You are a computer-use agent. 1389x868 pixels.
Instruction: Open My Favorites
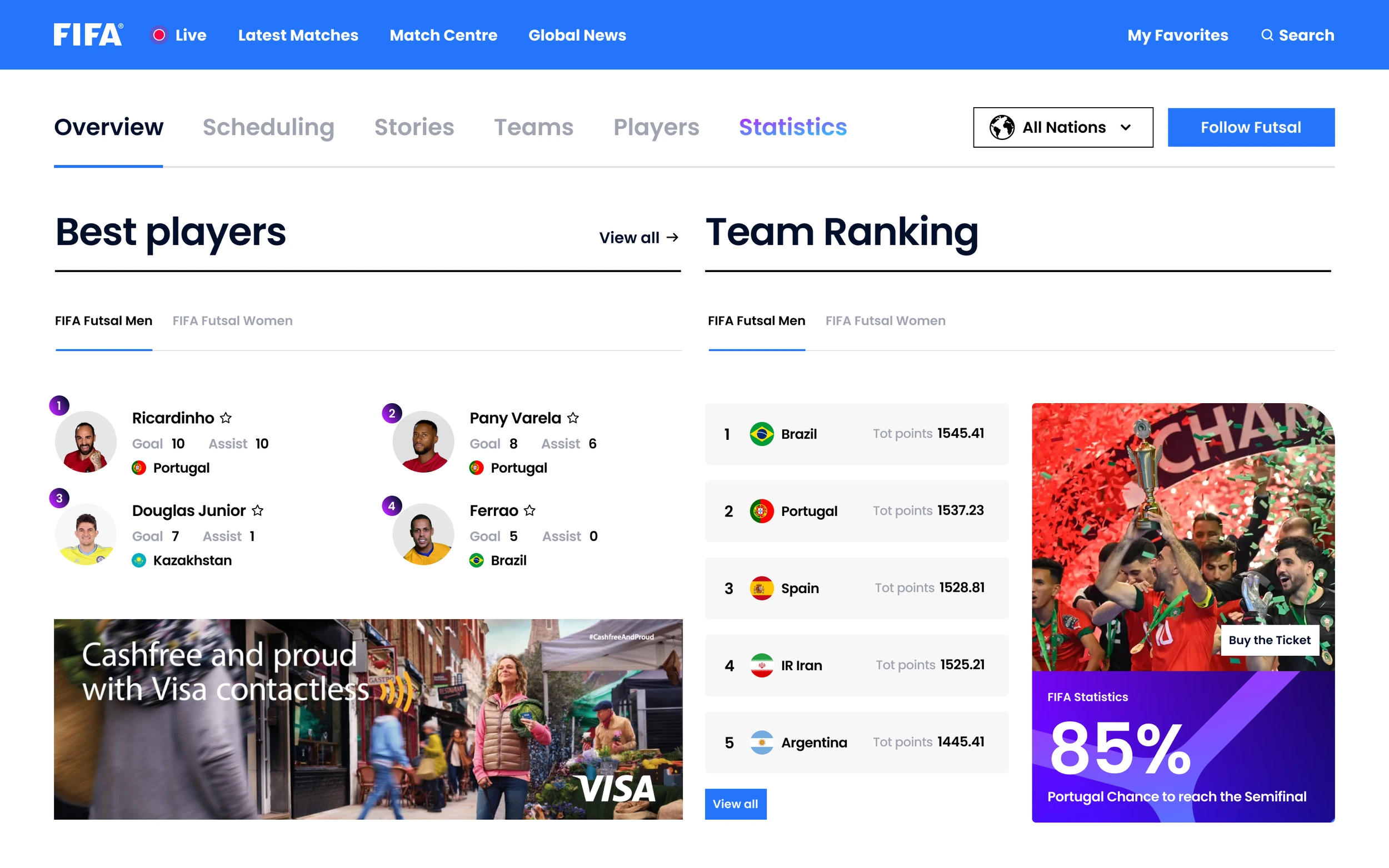[1177, 35]
